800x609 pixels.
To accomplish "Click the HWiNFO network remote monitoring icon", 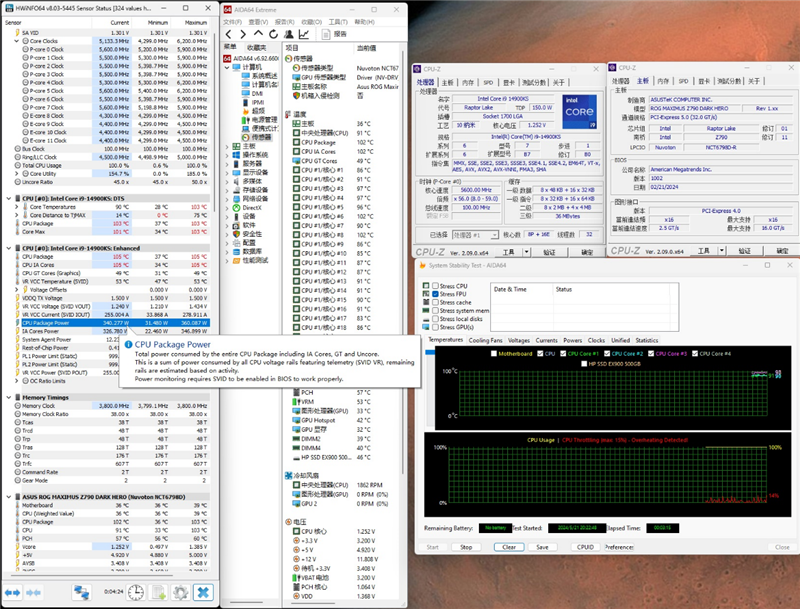I will [83, 593].
